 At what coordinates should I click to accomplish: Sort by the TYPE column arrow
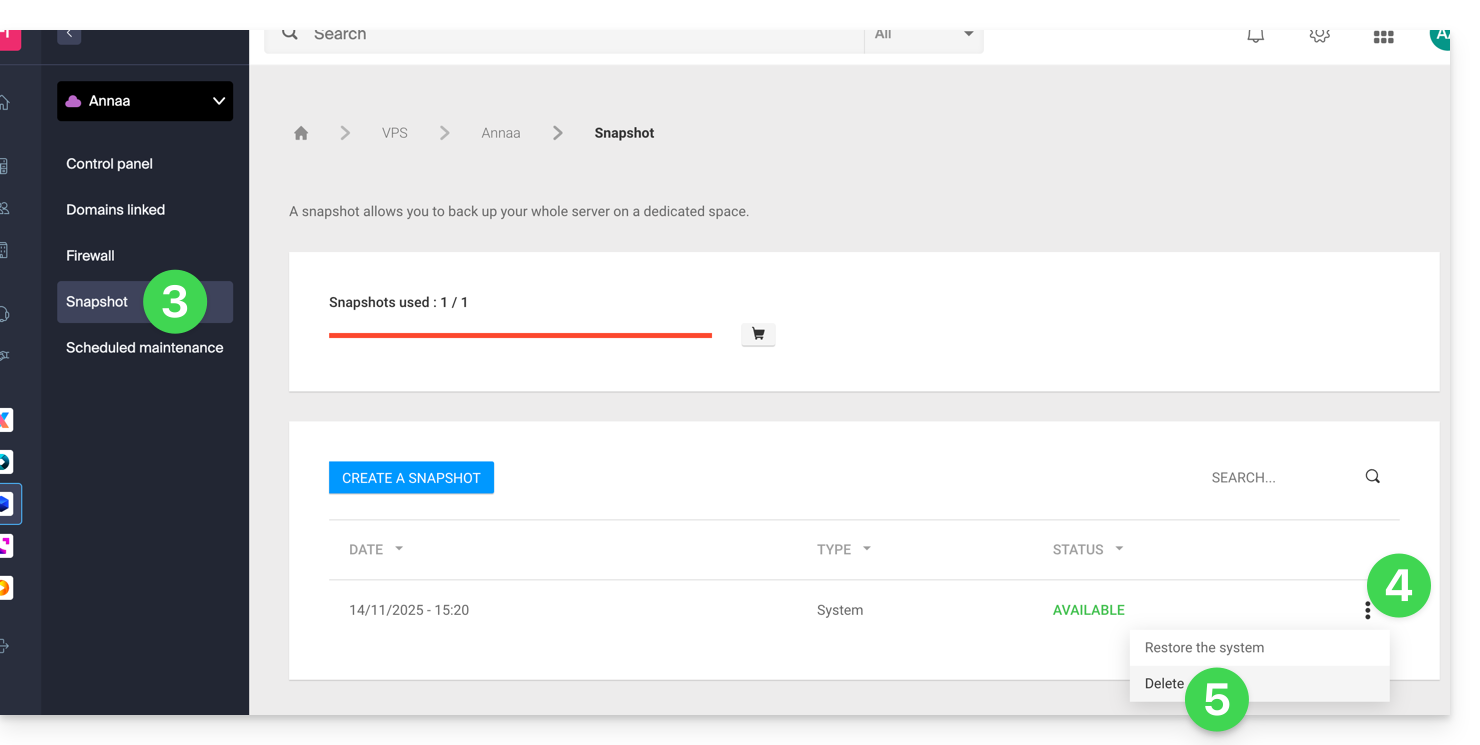[867, 549]
